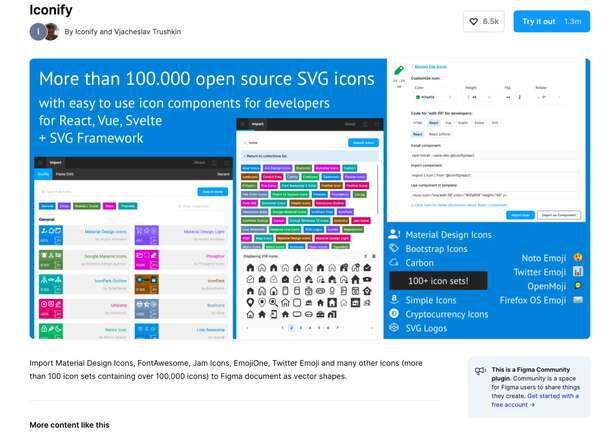Screen dimensions: 616x432
Task: Click the 'Firefox OS Emoji' banner text
Action: [533, 300]
